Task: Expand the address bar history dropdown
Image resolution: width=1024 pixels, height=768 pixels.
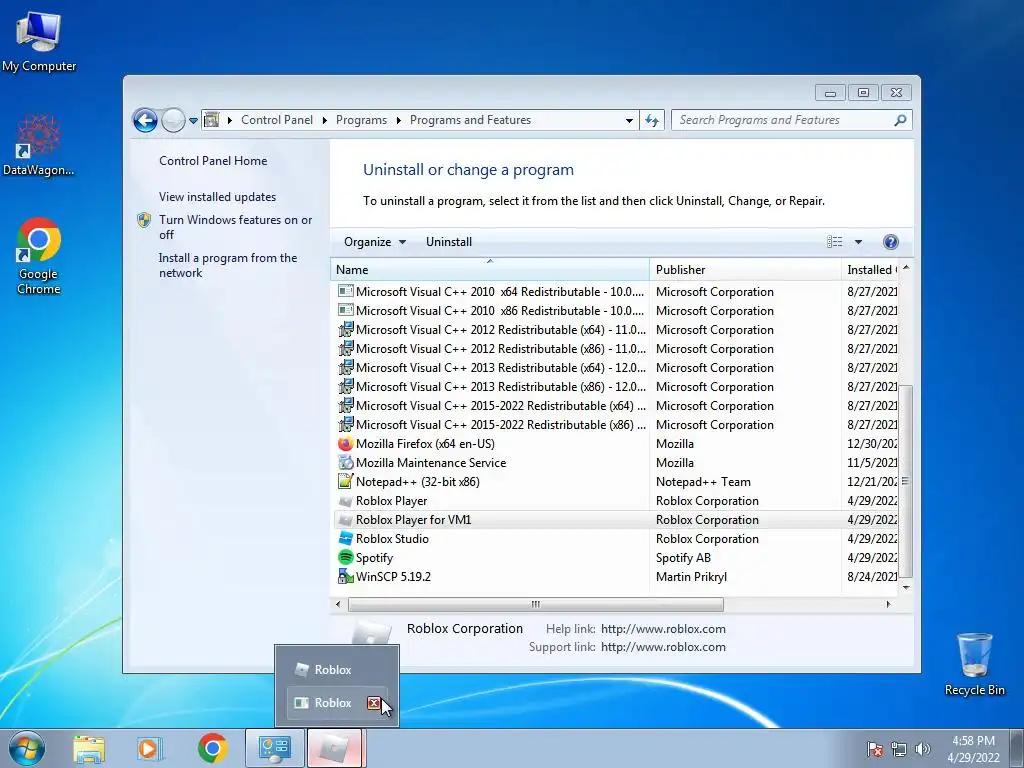Action: [629, 121]
